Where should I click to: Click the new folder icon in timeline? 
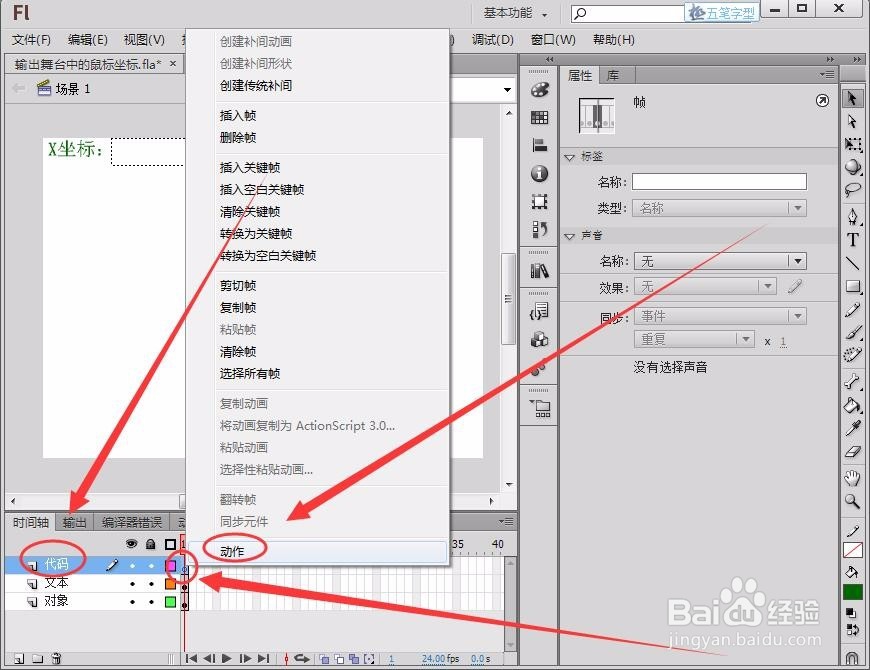click(x=37, y=658)
